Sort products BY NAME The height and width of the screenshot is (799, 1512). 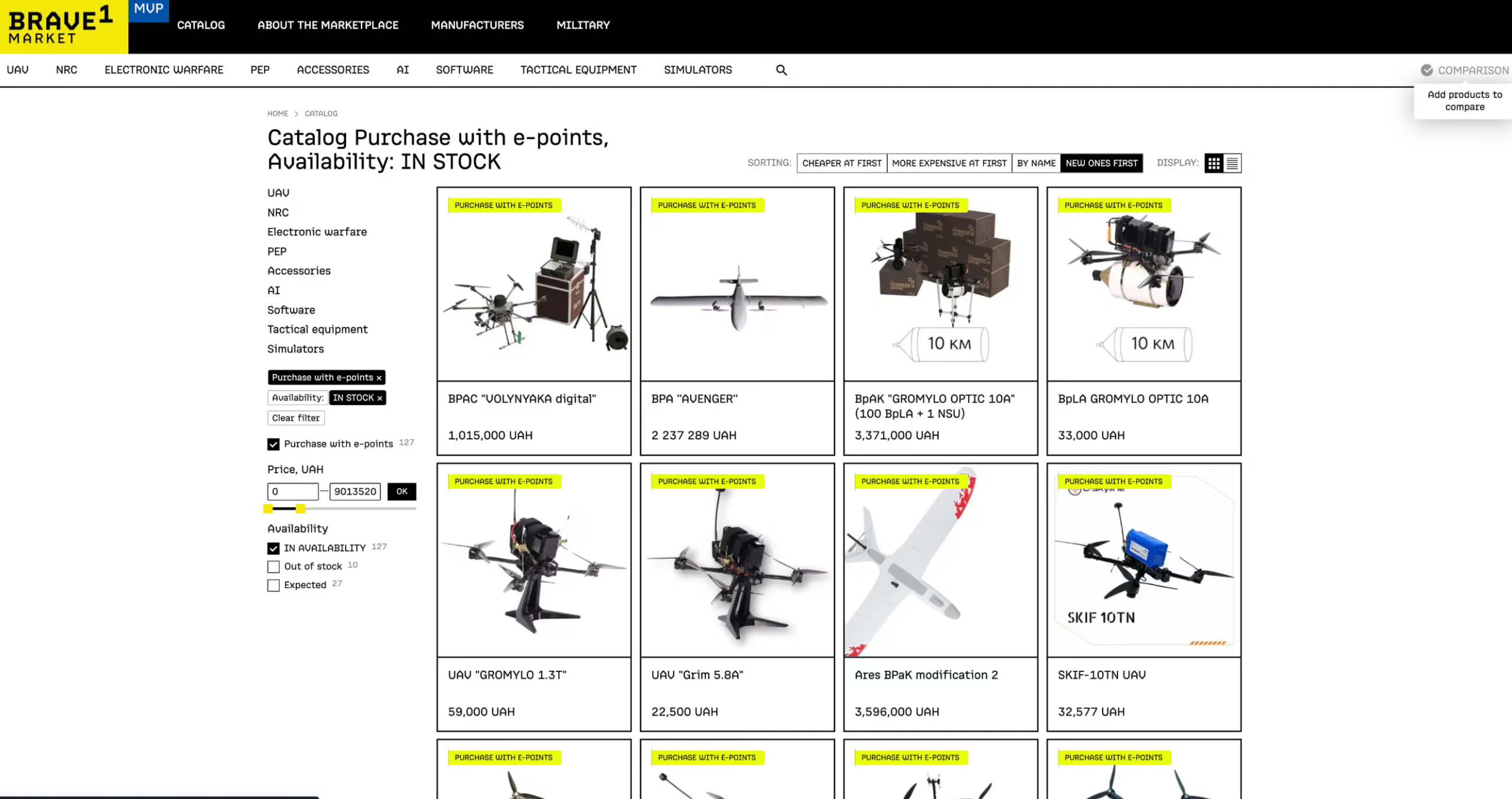(1036, 164)
